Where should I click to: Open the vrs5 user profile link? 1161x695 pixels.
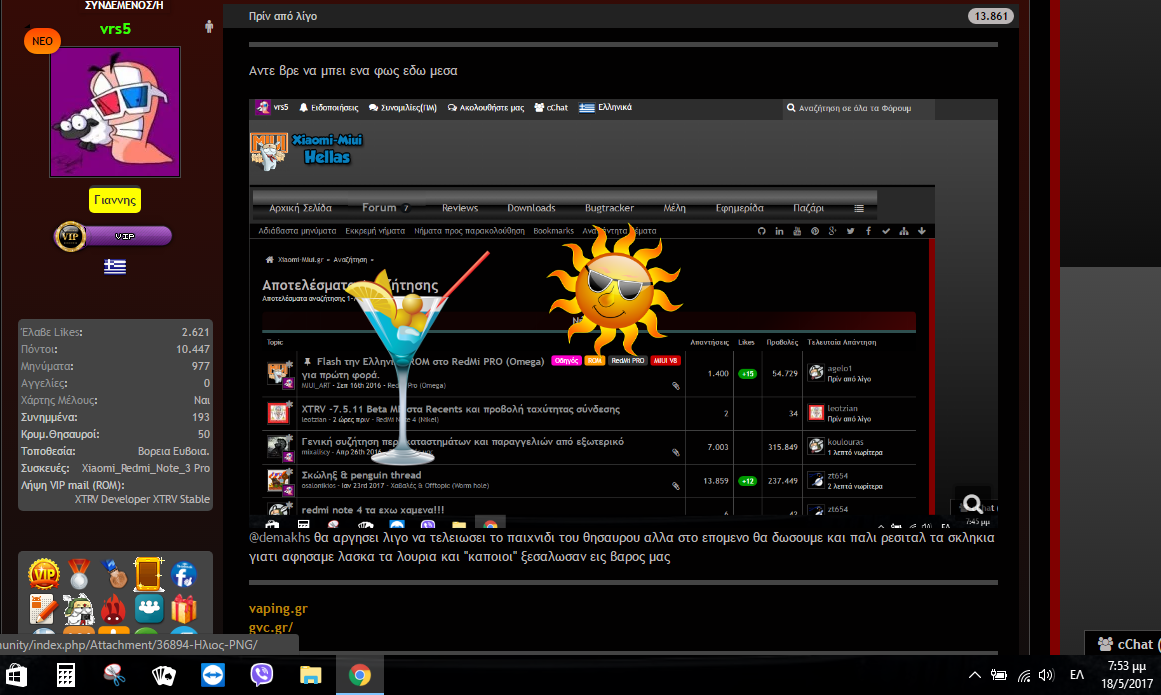tap(115, 29)
